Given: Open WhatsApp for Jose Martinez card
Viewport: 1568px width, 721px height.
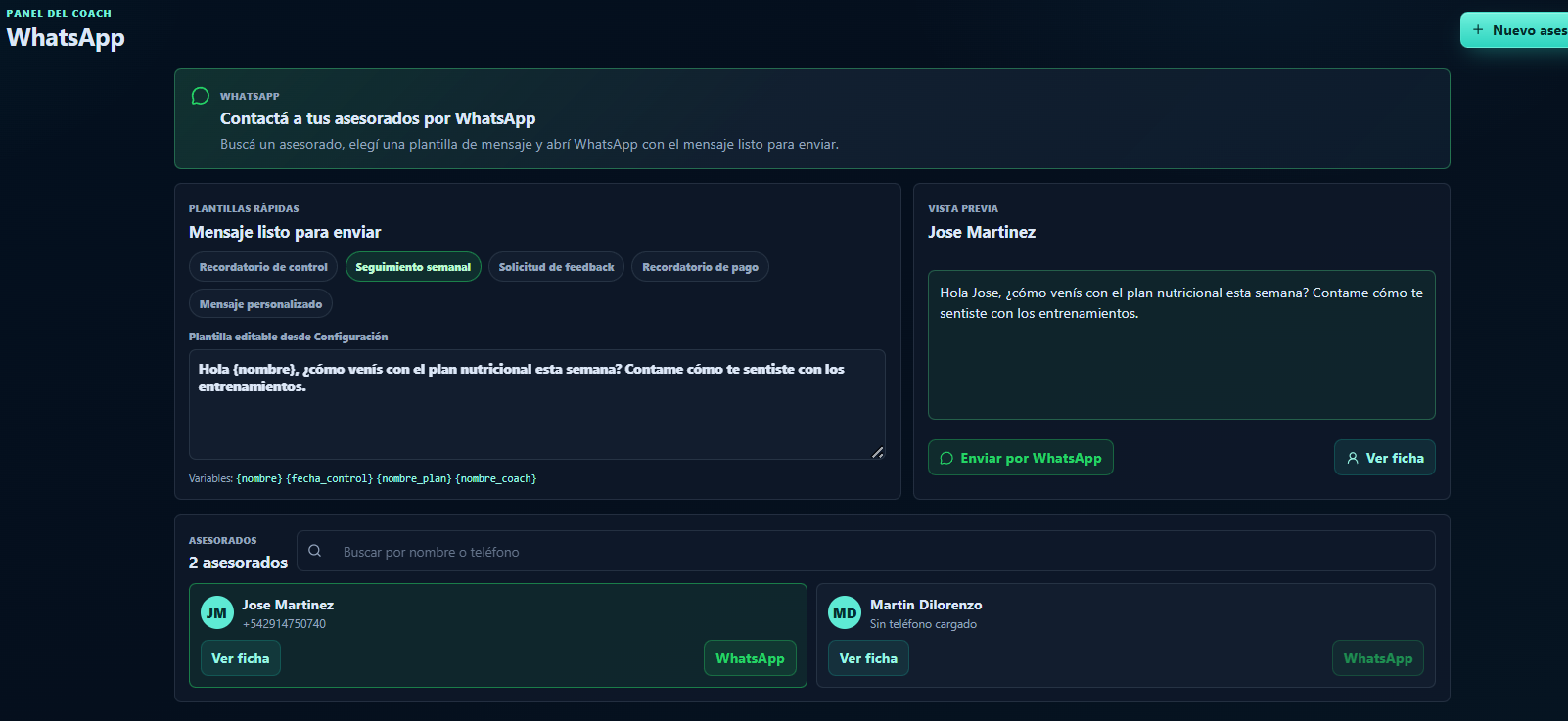Looking at the screenshot, I should (x=750, y=658).
